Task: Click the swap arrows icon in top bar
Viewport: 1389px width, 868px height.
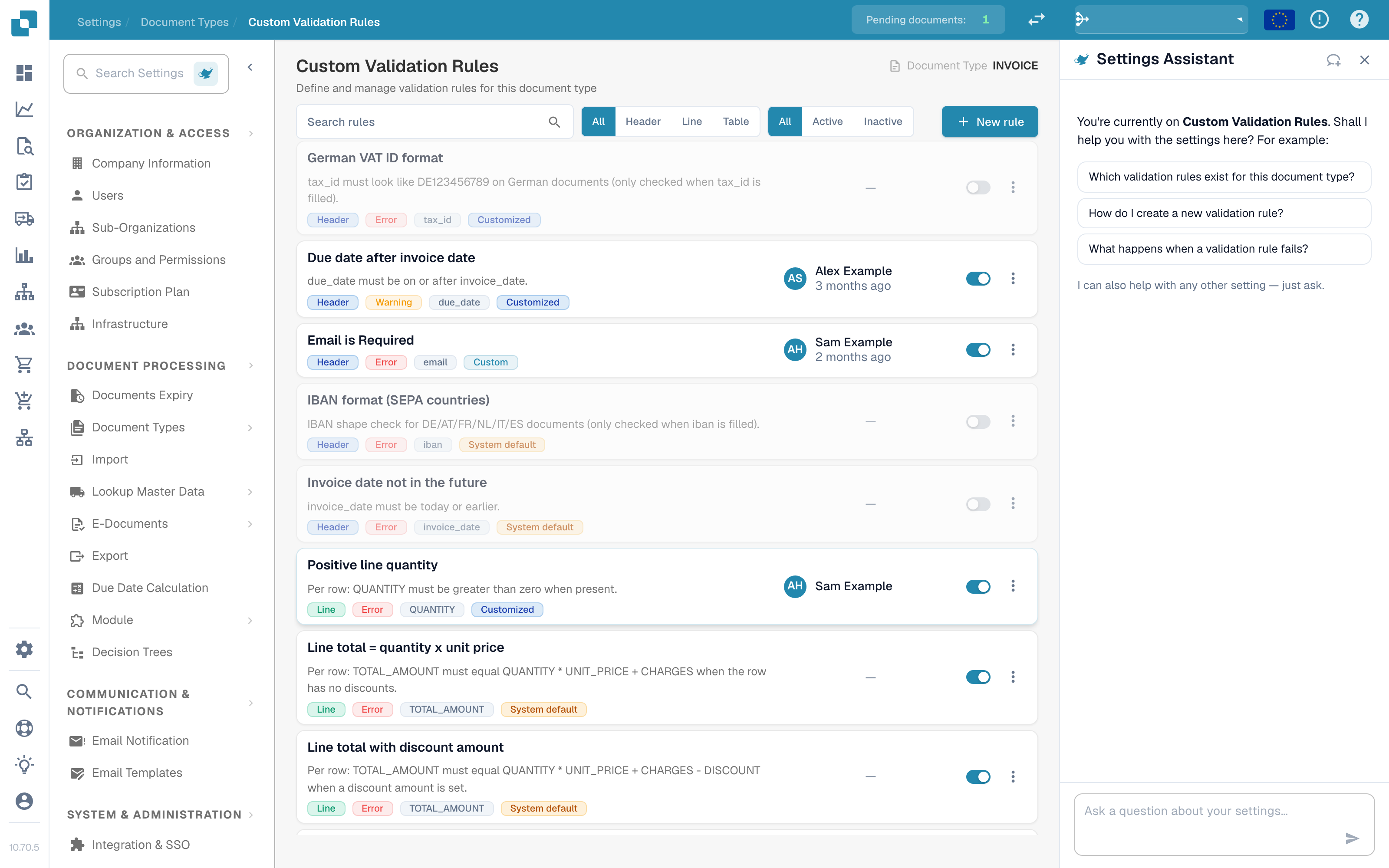Action: 1036,20
